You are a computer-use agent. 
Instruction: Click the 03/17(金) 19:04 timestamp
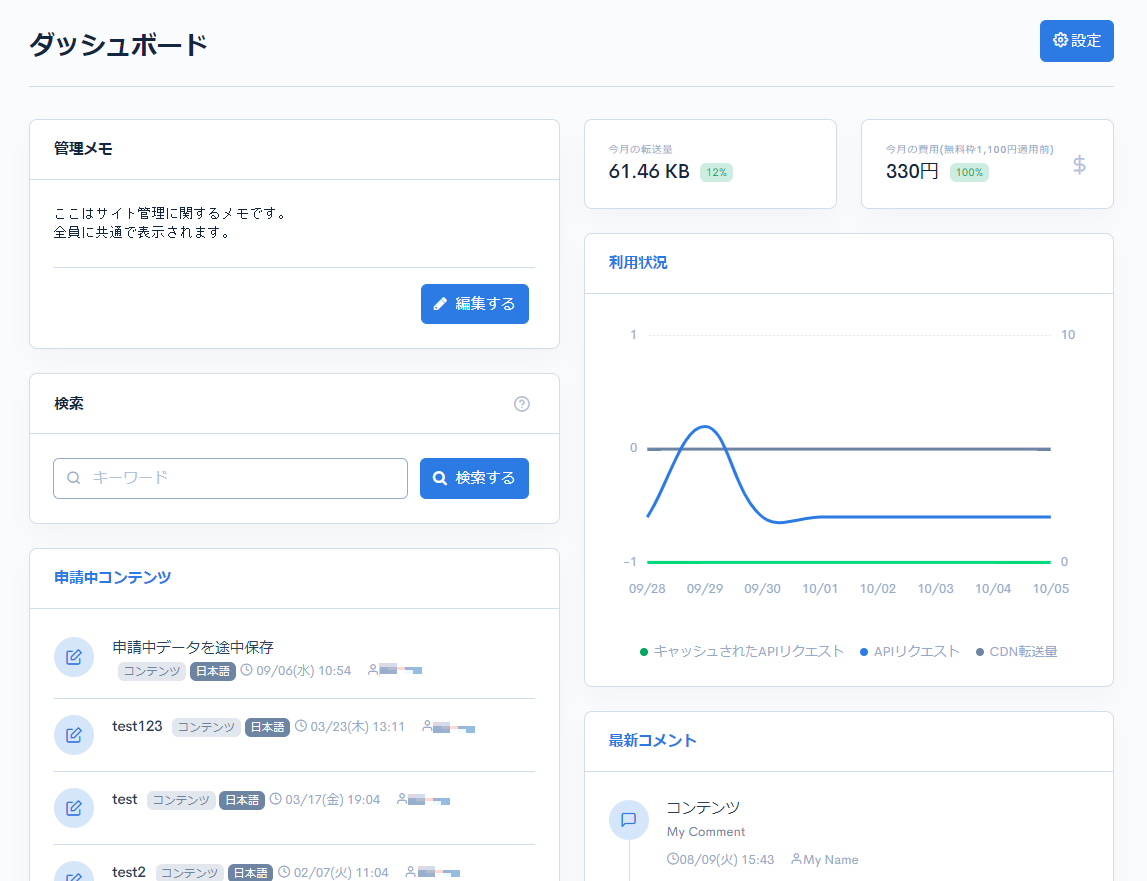coord(333,800)
